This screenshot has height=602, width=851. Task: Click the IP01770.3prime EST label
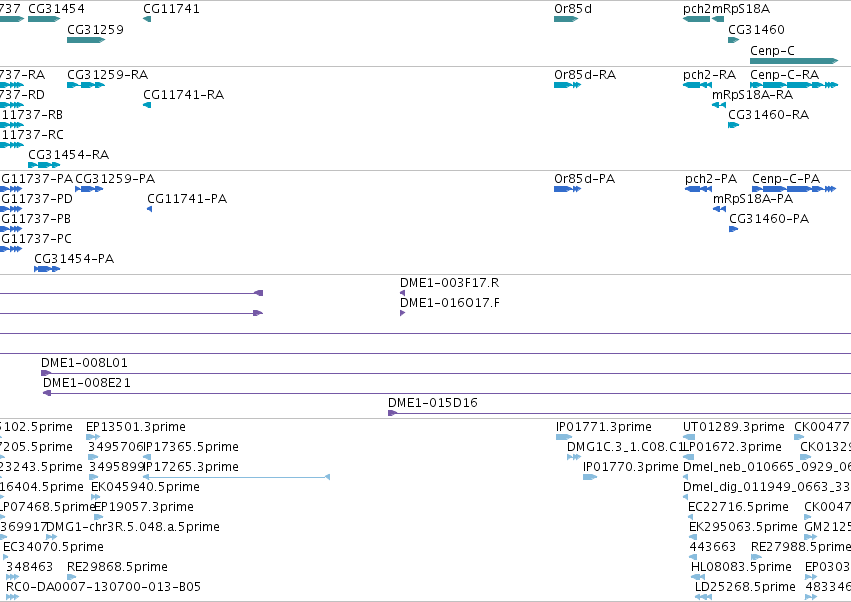point(631,467)
